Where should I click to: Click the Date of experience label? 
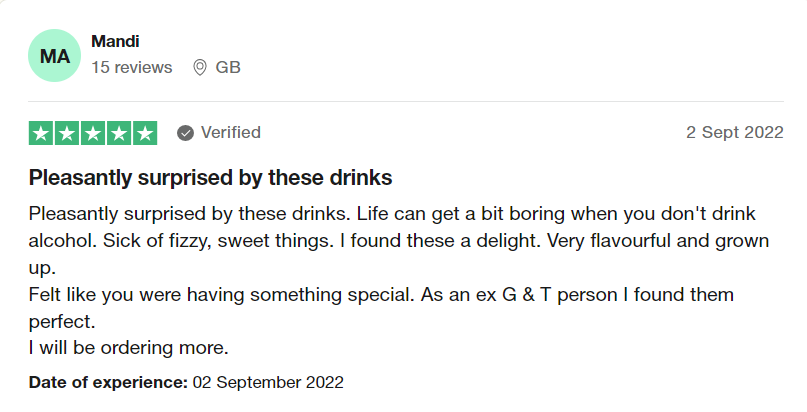pos(108,382)
